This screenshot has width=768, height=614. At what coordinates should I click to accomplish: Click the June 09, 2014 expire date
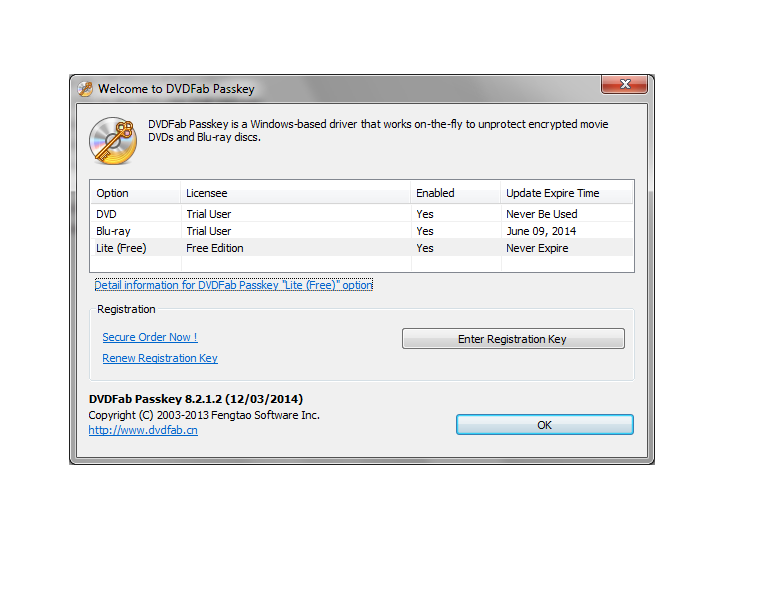point(541,231)
